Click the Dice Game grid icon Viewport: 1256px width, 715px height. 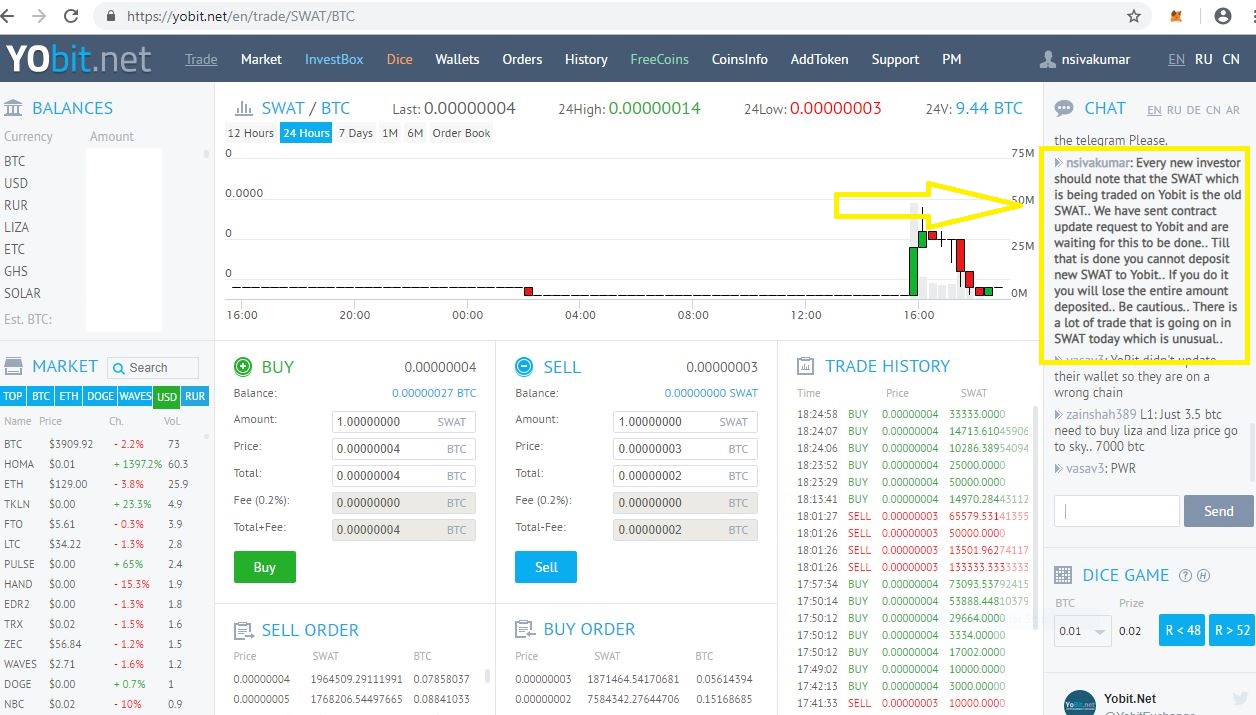pos(1064,575)
